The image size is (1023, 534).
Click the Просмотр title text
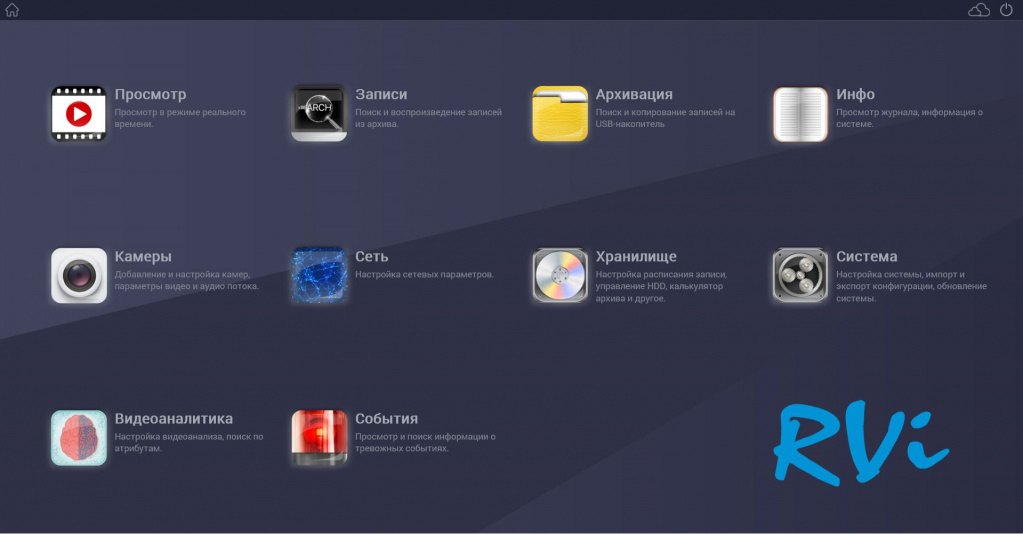click(150, 95)
